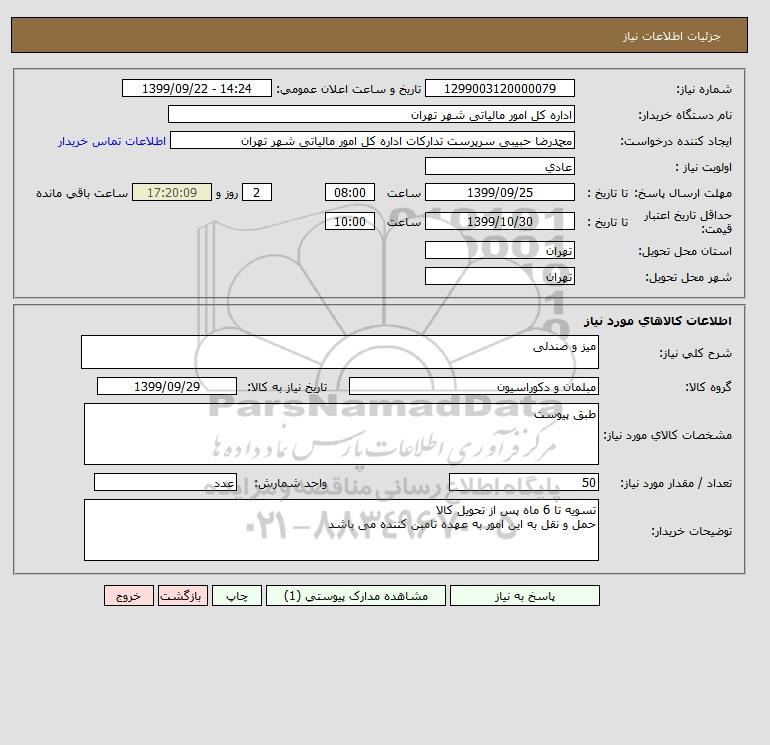770x745 pixels.
Task: Click response time field 08:00
Action: 350,193
